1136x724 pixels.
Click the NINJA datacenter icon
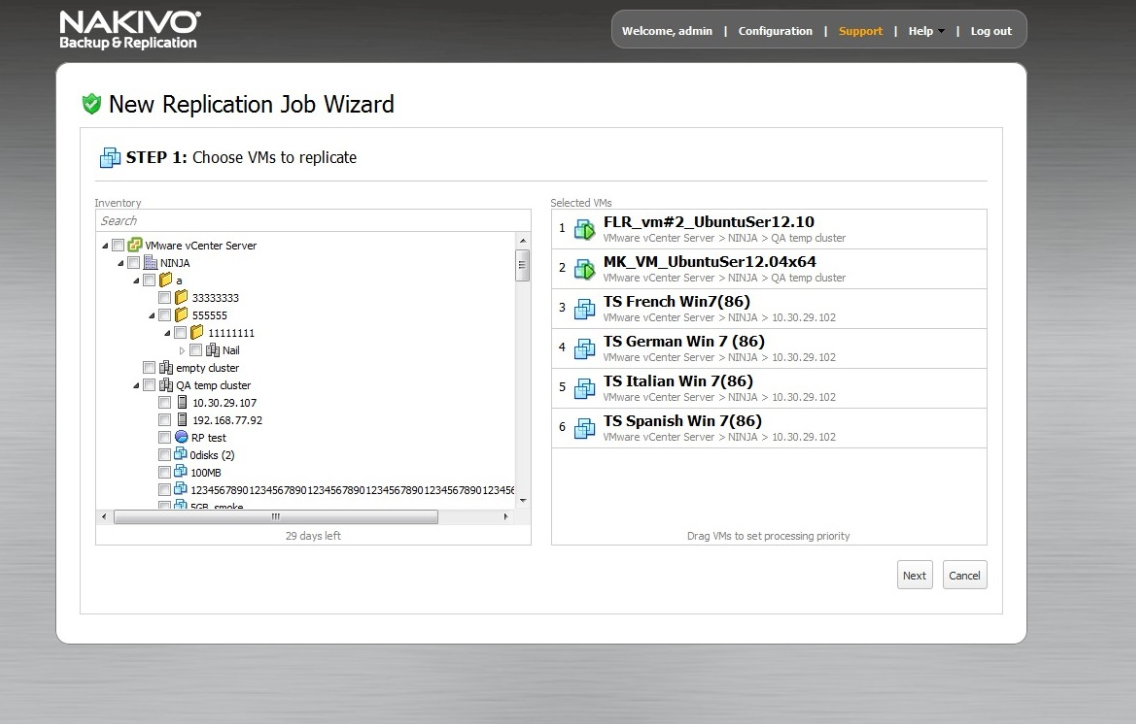pos(151,262)
